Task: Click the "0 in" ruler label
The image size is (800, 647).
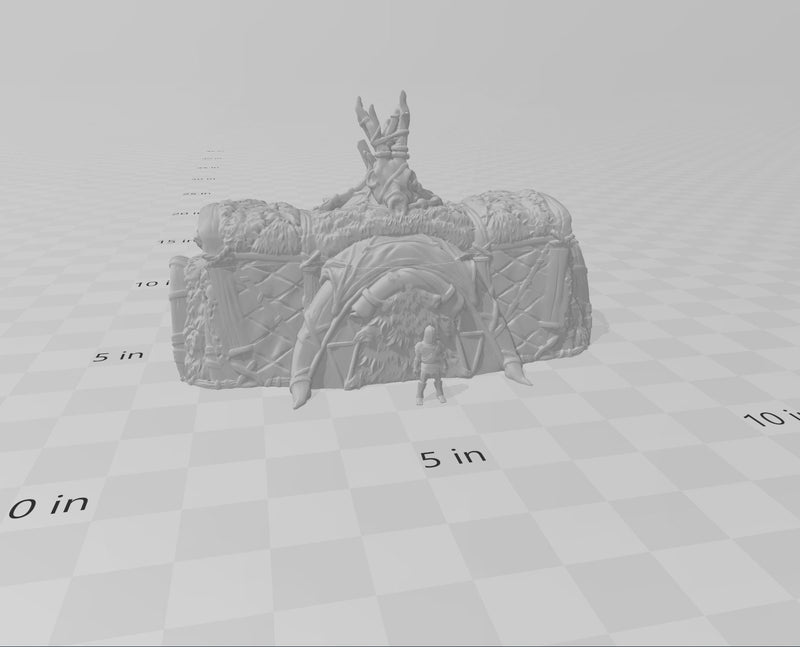Action: pyautogui.click(x=47, y=505)
